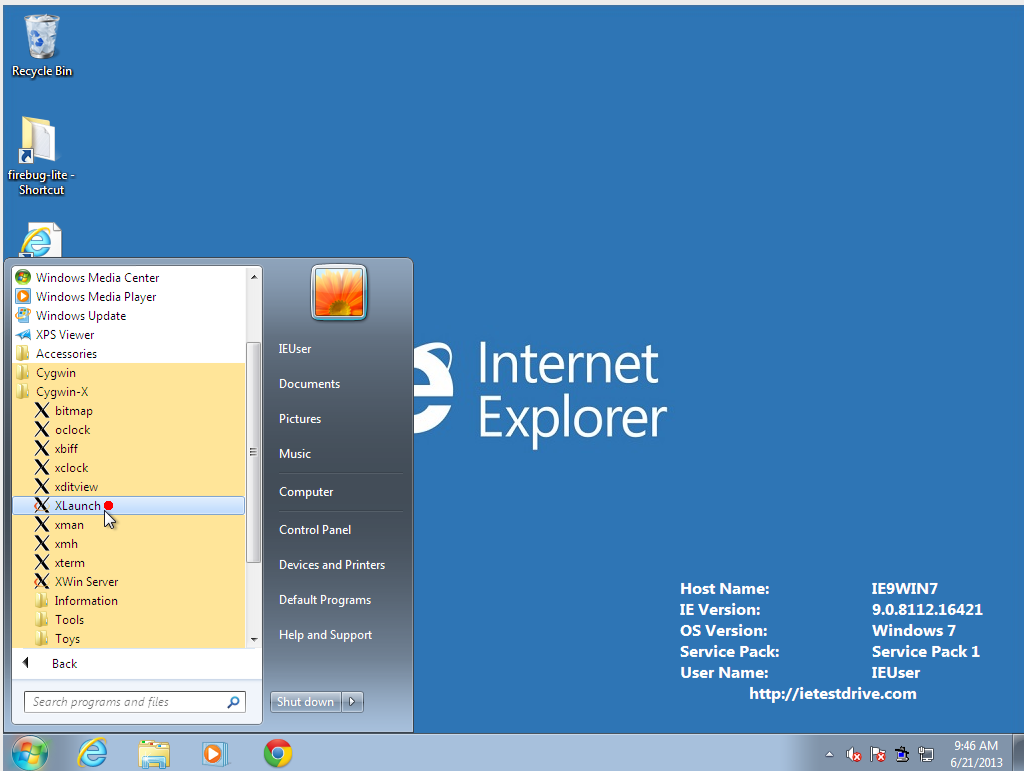Open Devices and Printers

(332, 565)
